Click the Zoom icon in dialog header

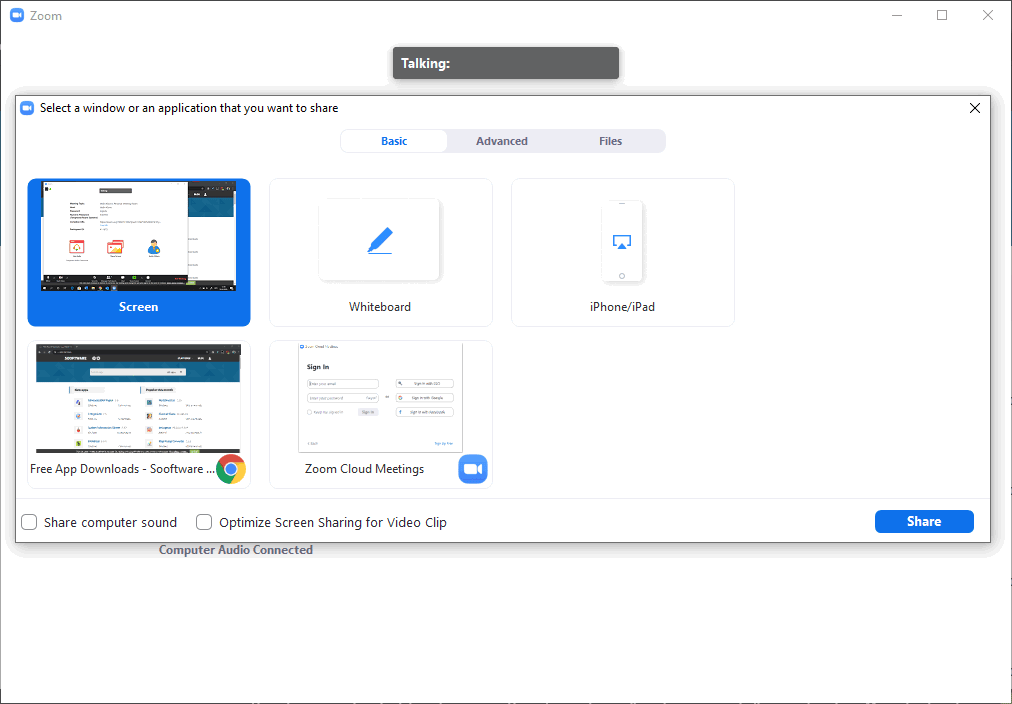point(27,108)
